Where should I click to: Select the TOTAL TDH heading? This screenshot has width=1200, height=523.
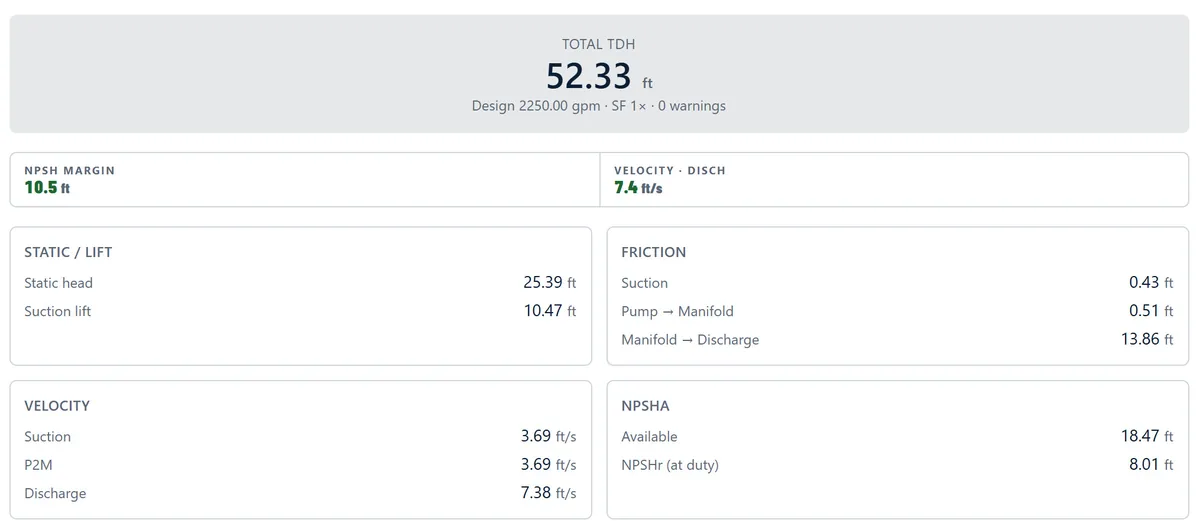point(599,44)
